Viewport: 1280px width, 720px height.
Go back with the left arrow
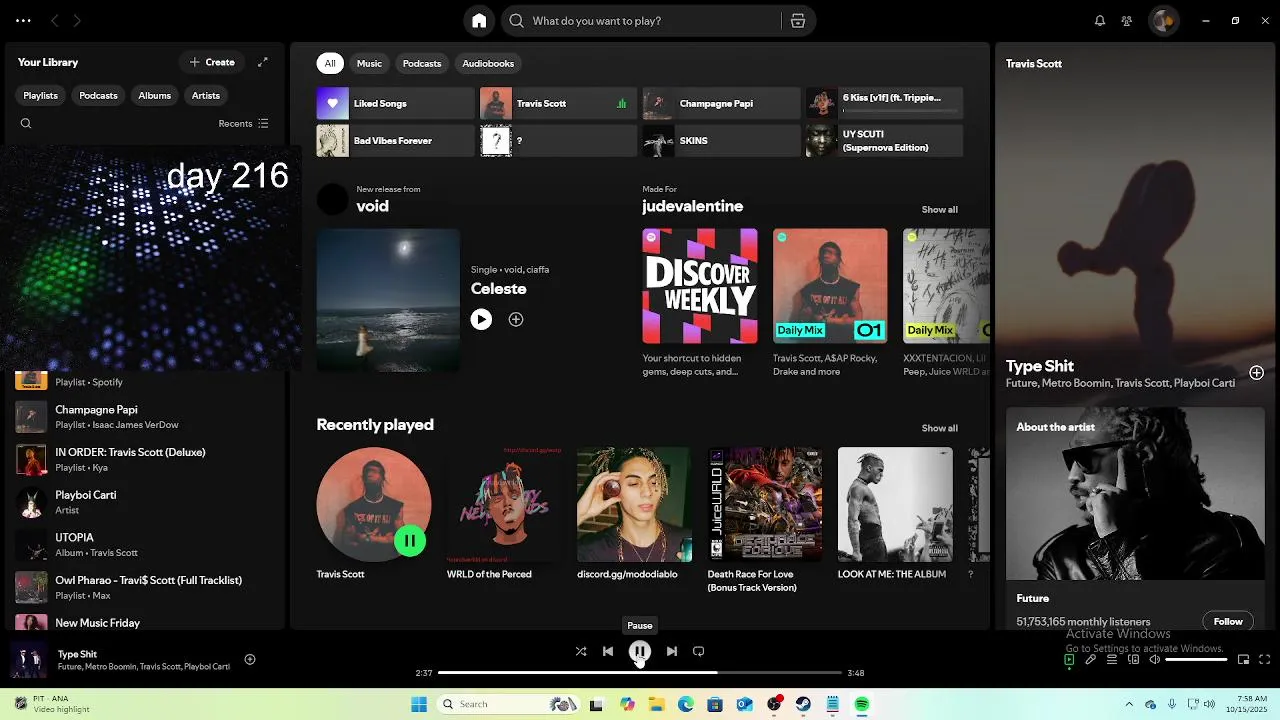pos(55,21)
